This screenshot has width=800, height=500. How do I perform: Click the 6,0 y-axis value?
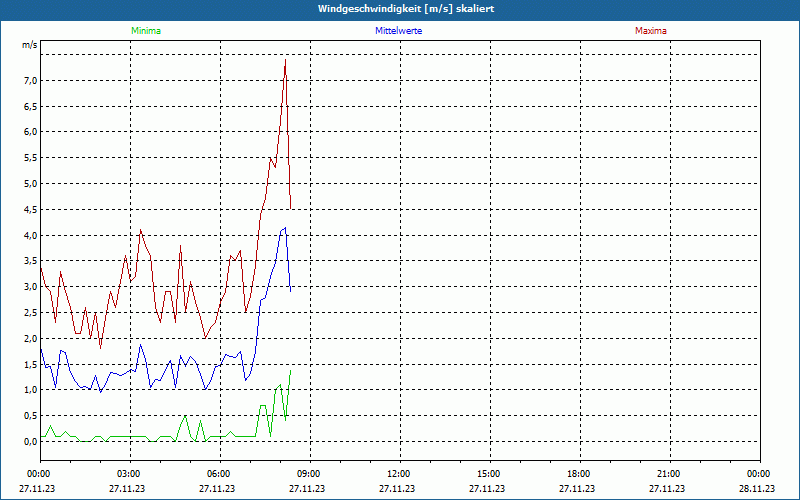[30, 132]
